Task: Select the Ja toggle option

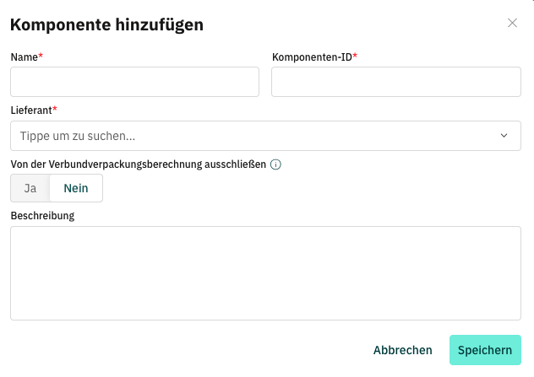Action: pos(30,188)
